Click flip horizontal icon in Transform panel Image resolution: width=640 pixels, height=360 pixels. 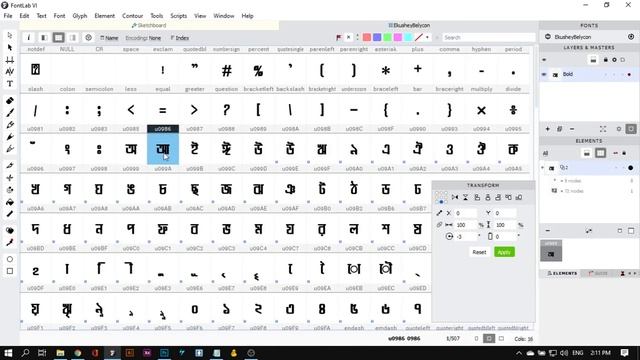[455, 198]
